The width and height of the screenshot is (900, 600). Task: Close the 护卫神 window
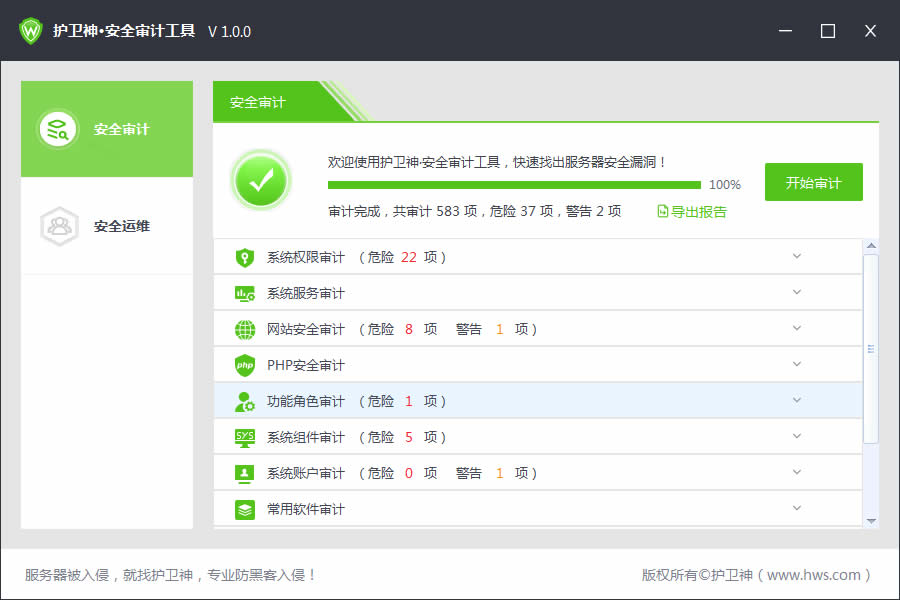pos(870,31)
